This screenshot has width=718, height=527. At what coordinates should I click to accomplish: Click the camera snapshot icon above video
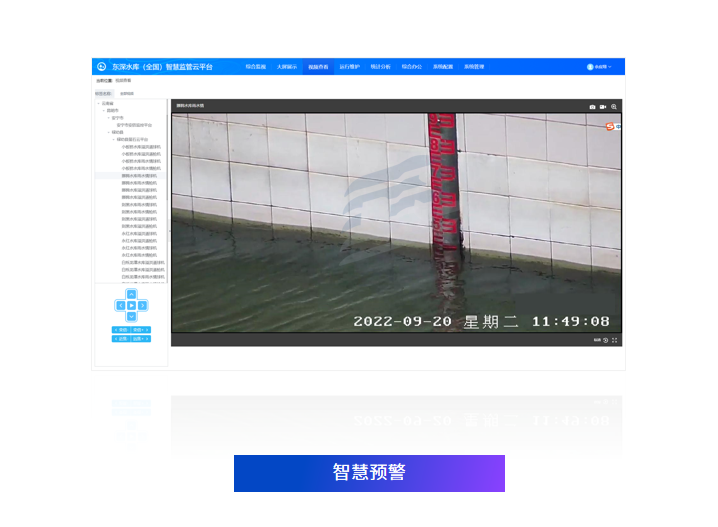[x=592, y=106]
